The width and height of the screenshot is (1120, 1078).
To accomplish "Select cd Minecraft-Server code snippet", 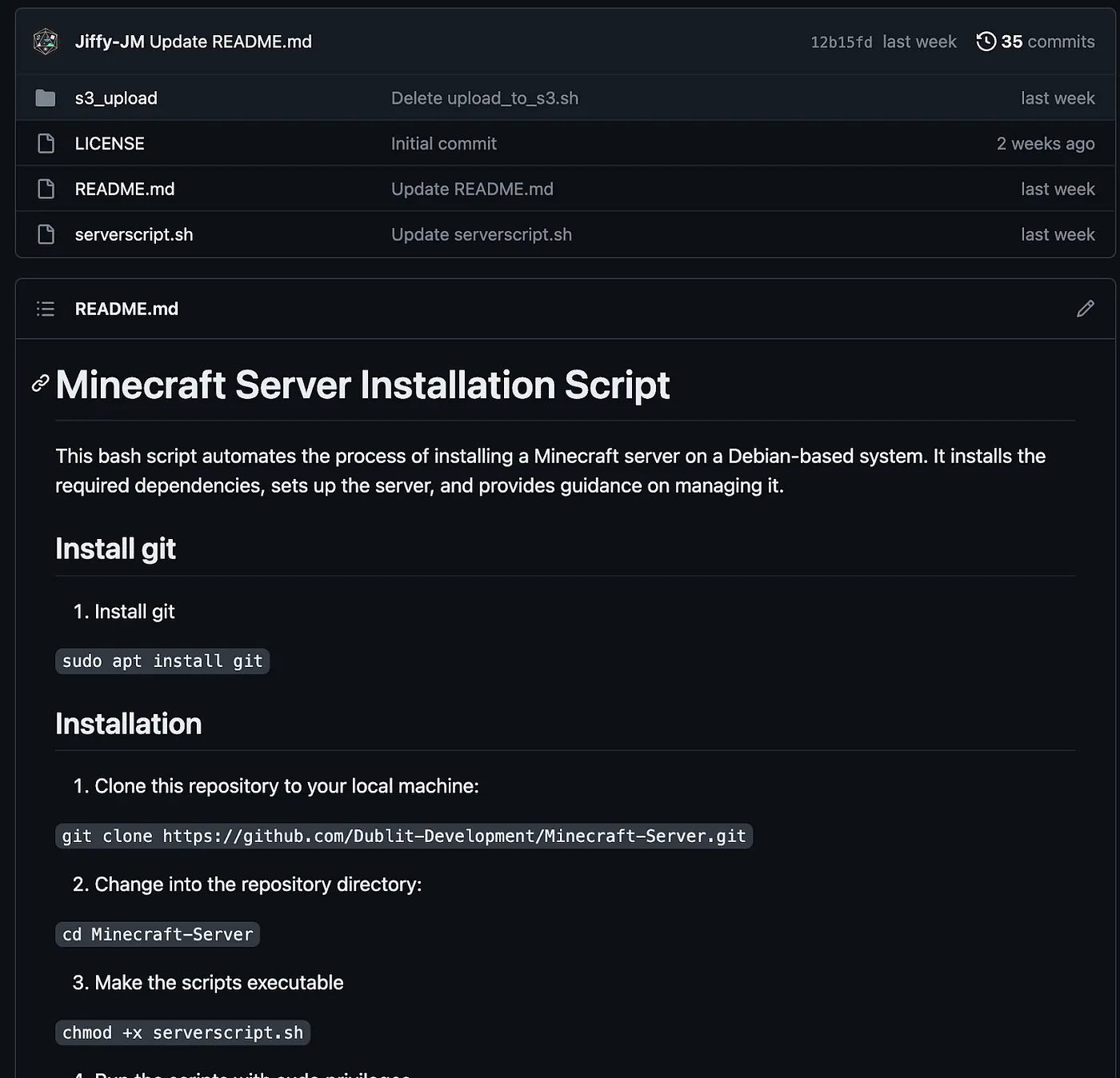I will coord(158,935).
